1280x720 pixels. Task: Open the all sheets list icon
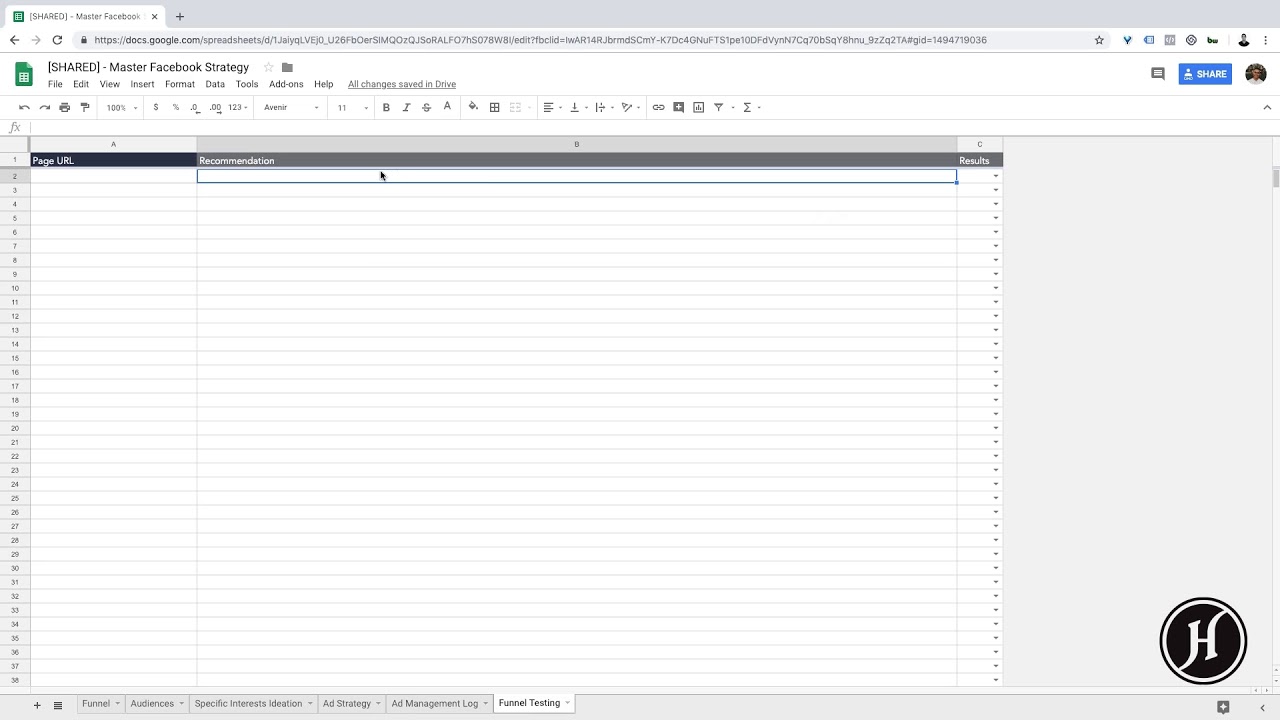[x=58, y=705]
